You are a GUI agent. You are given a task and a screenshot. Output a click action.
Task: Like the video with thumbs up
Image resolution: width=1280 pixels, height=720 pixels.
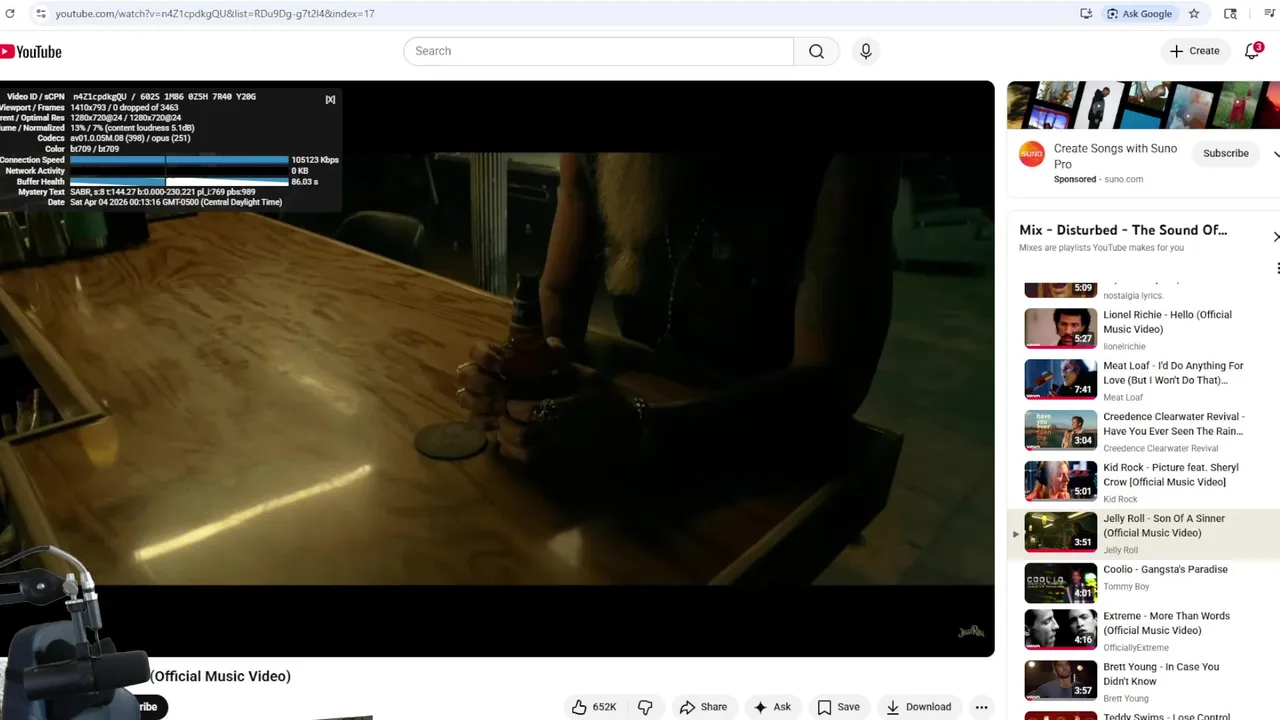(594, 707)
